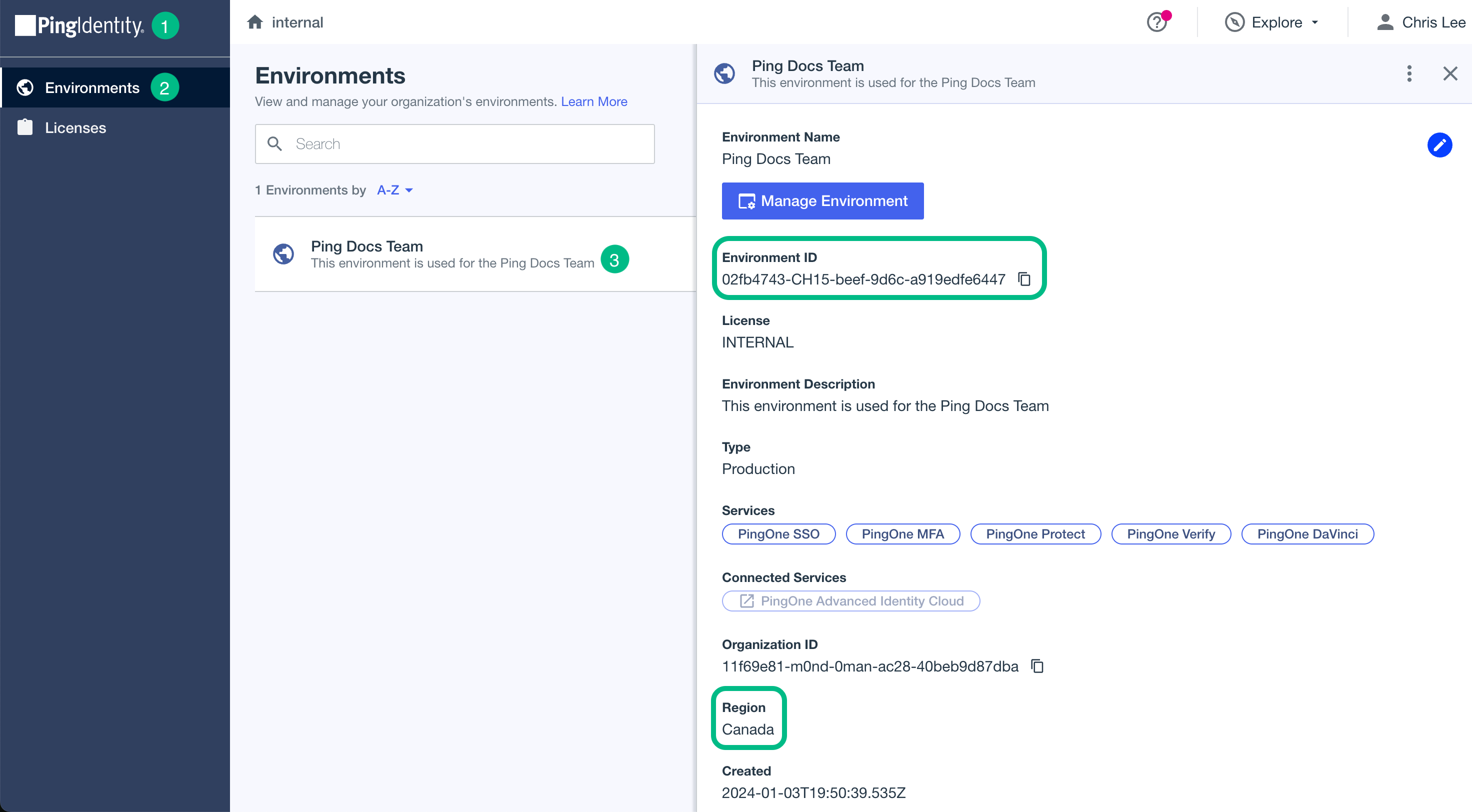Follow the Learn More link

593,101
